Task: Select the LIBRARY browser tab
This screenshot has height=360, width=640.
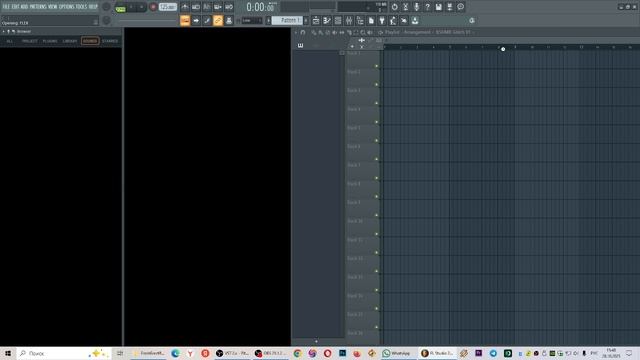Action: pos(70,41)
